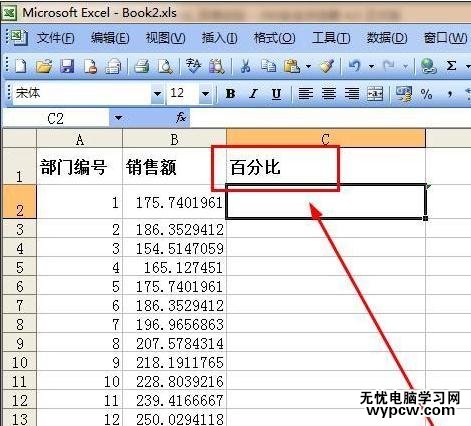
Task: Open the 插入(I) menu
Action: 220,38
